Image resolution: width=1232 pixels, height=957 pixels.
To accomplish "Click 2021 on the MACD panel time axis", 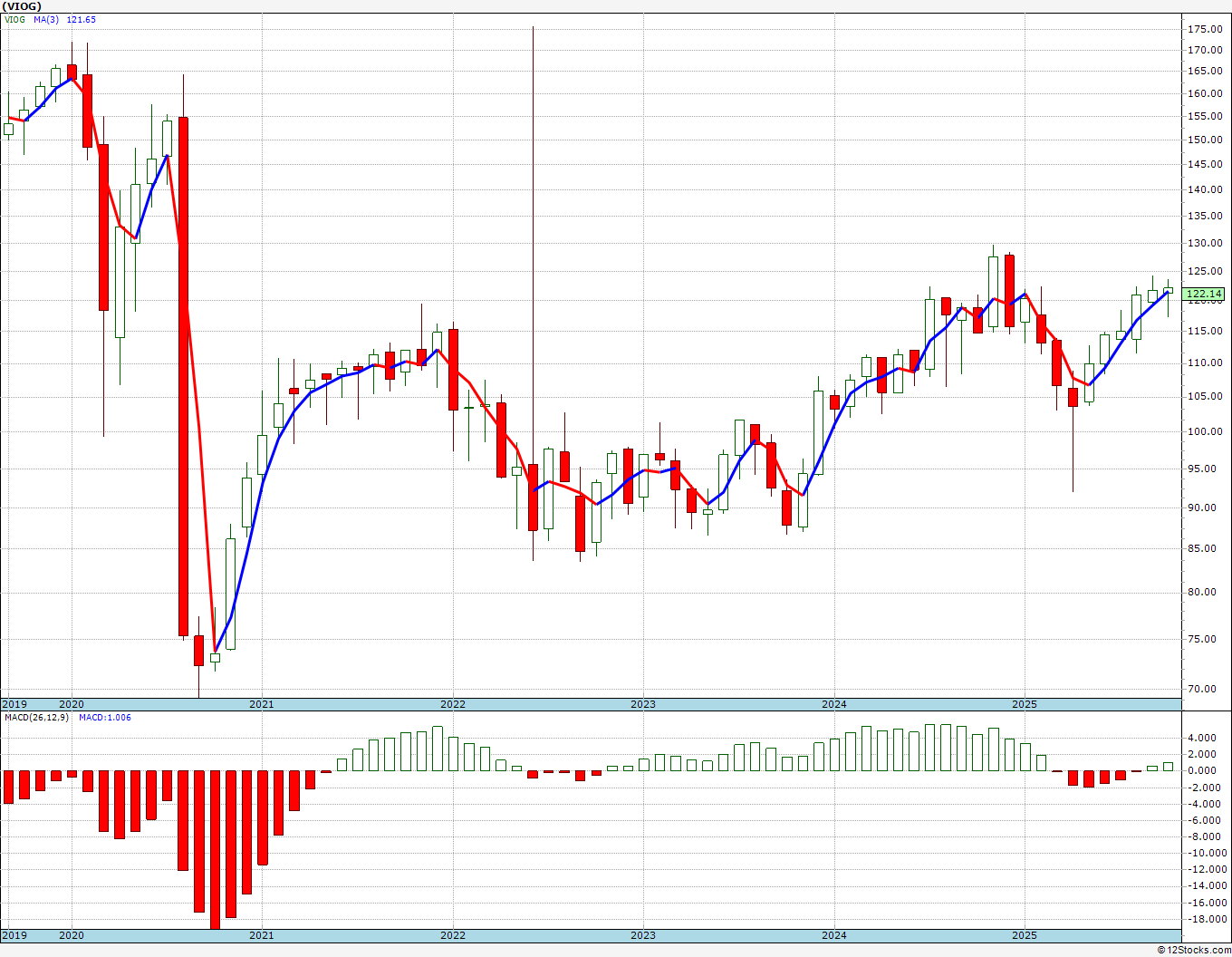I will point(261,935).
